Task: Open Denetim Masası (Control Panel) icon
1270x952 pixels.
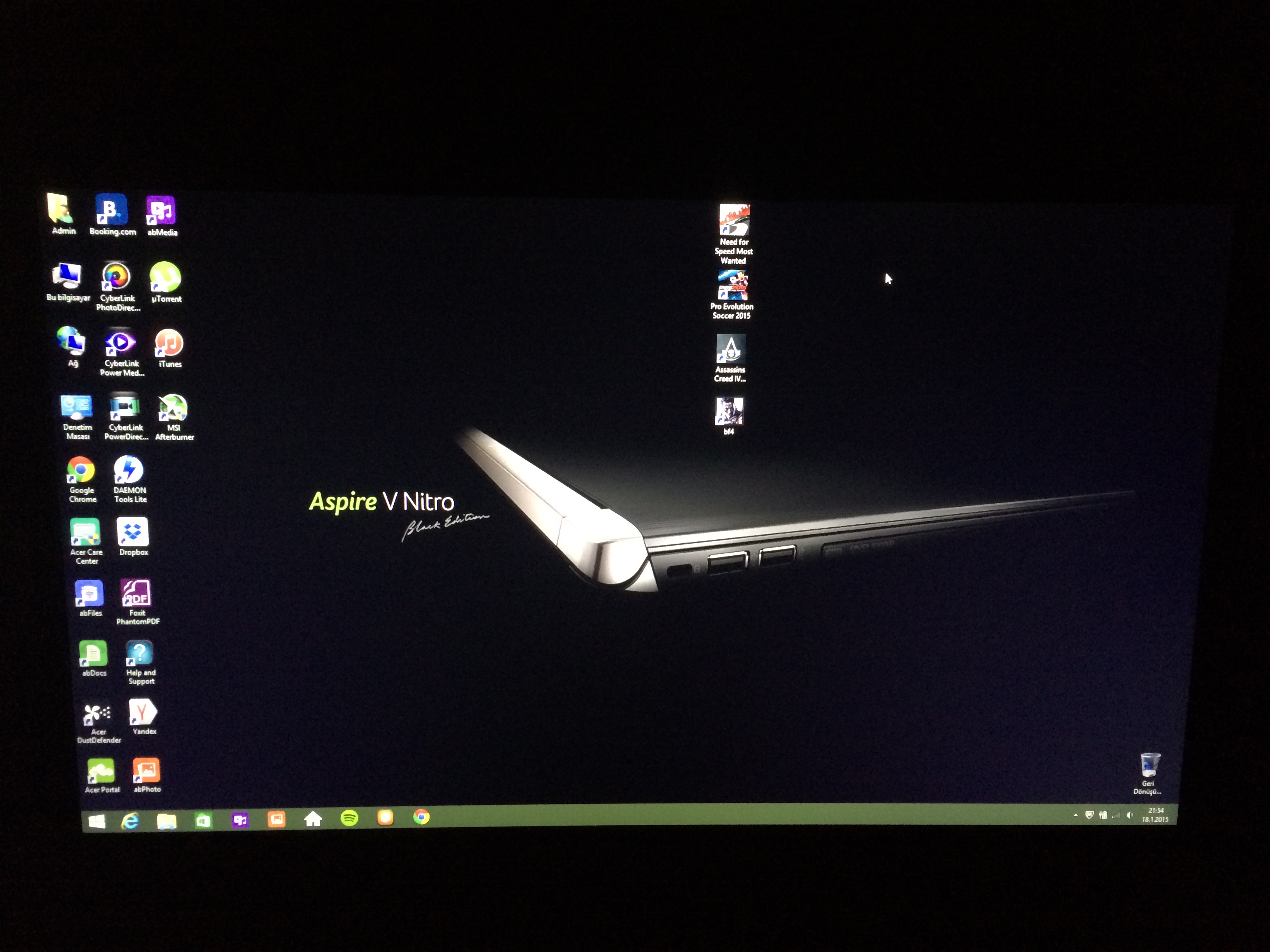Action: (x=76, y=417)
